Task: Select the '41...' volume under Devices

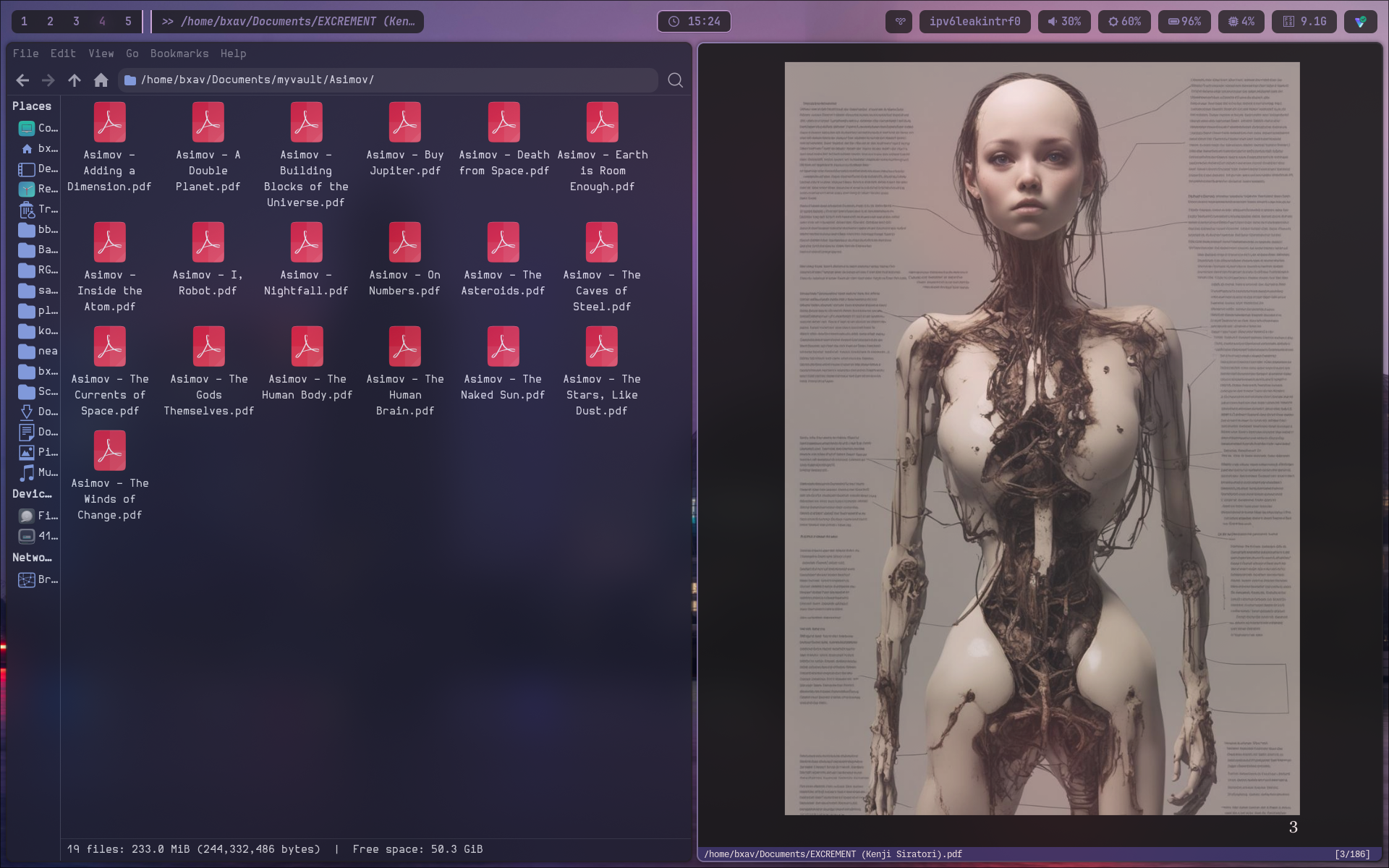Action: [38, 536]
